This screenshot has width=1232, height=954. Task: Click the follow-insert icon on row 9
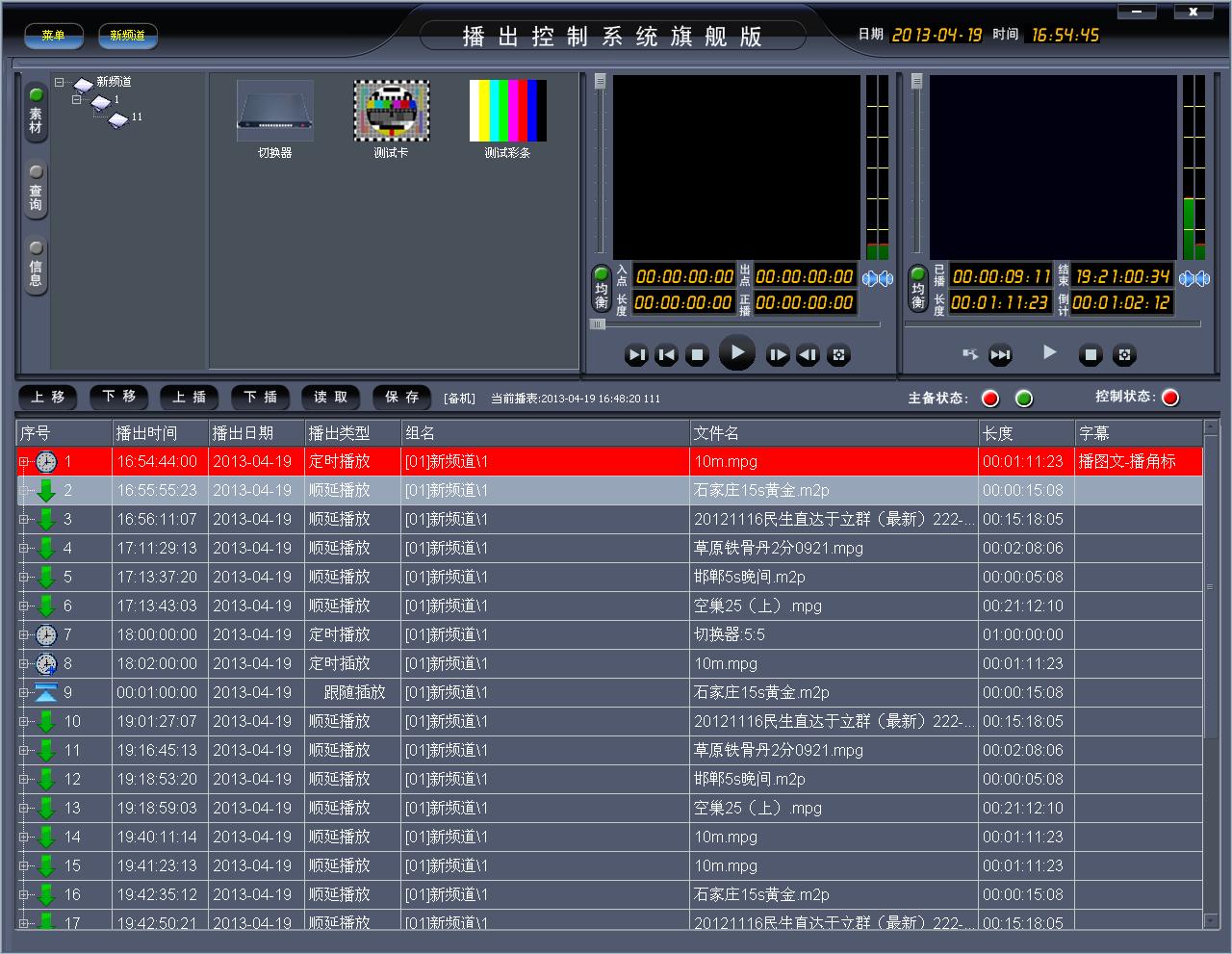[46, 693]
